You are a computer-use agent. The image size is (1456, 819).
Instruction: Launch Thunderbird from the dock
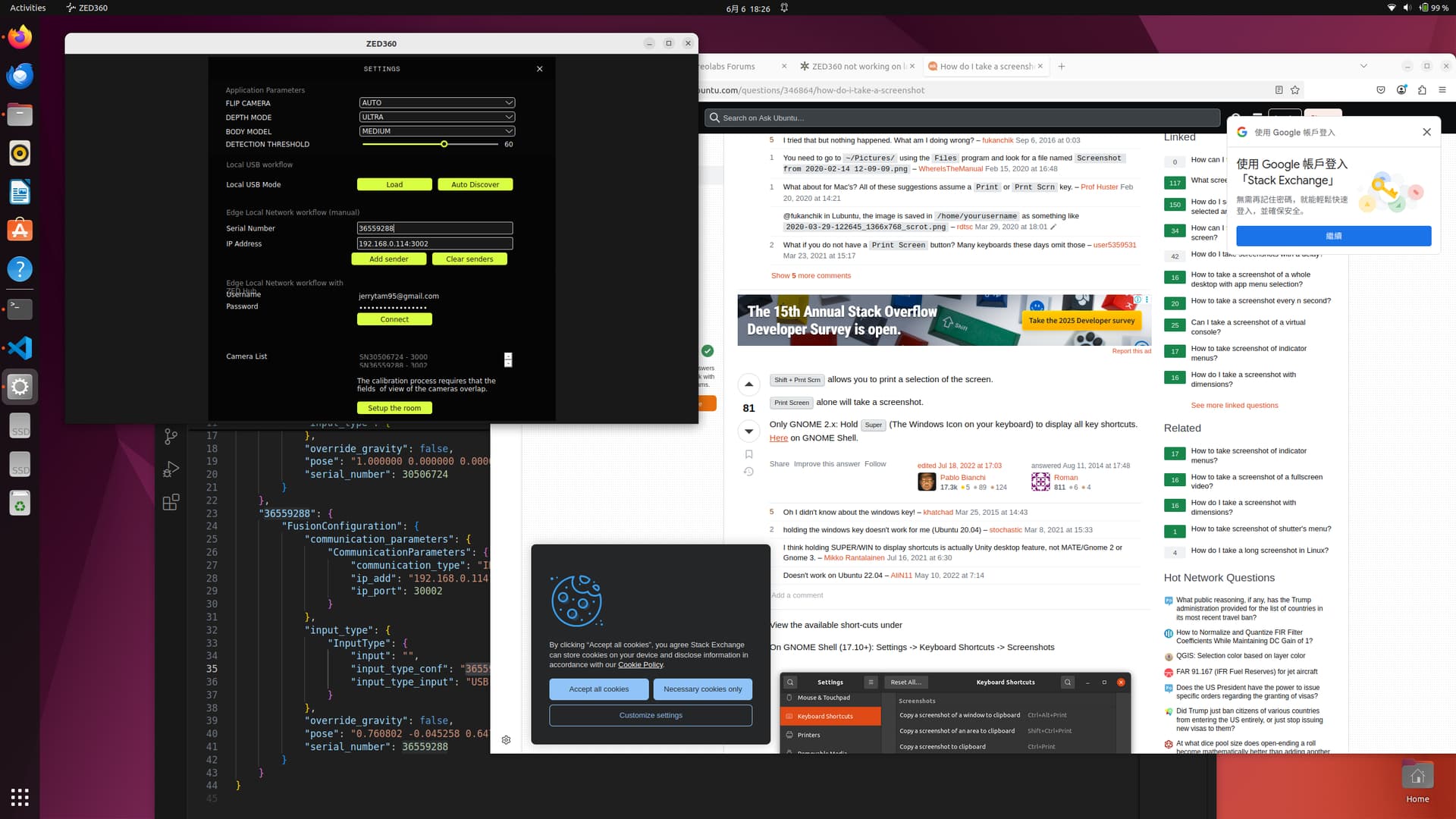click(20, 76)
